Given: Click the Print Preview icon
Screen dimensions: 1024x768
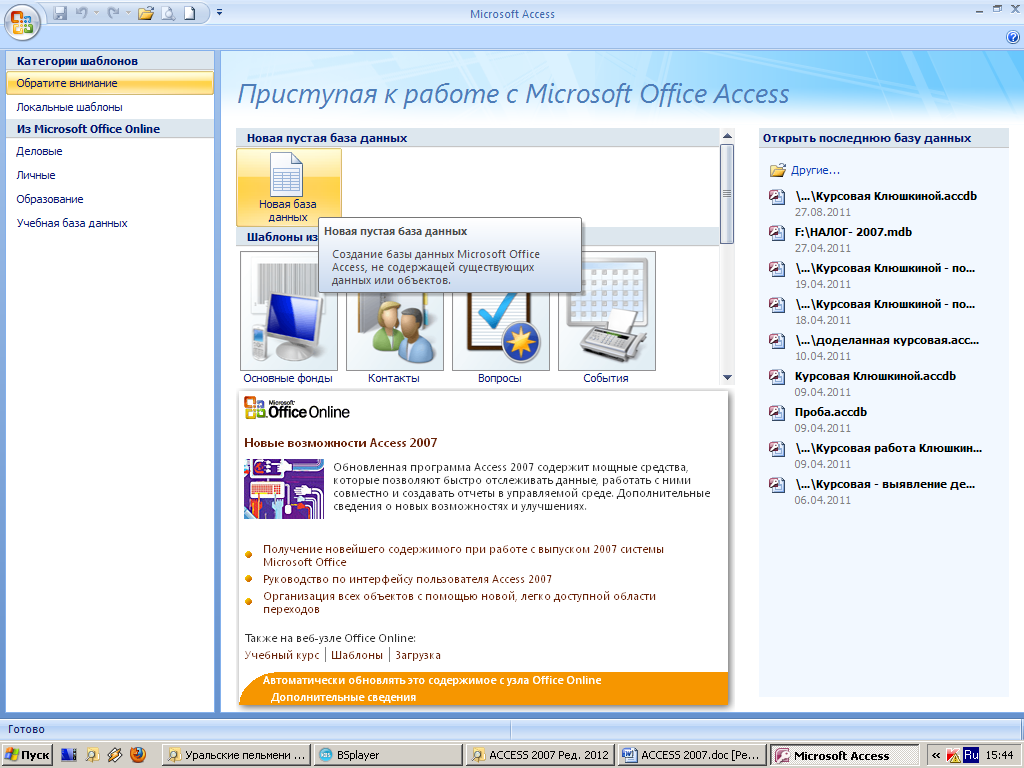Looking at the screenshot, I should [x=168, y=13].
